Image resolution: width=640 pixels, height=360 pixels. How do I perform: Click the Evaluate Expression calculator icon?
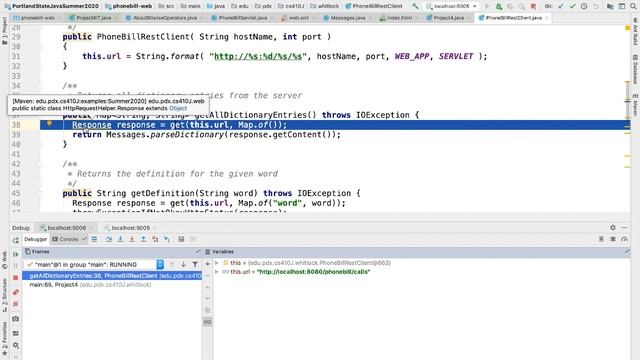(x=181, y=239)
